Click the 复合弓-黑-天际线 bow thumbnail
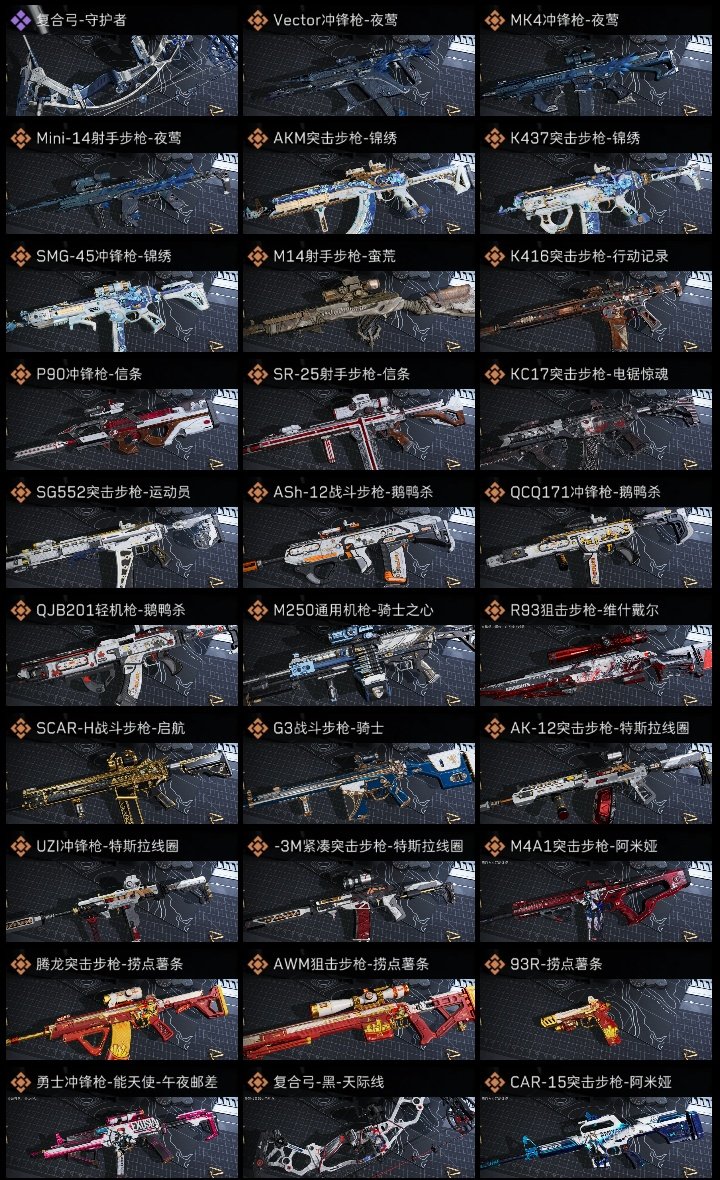This screenshot has width=720, height=1180. 359,1138
